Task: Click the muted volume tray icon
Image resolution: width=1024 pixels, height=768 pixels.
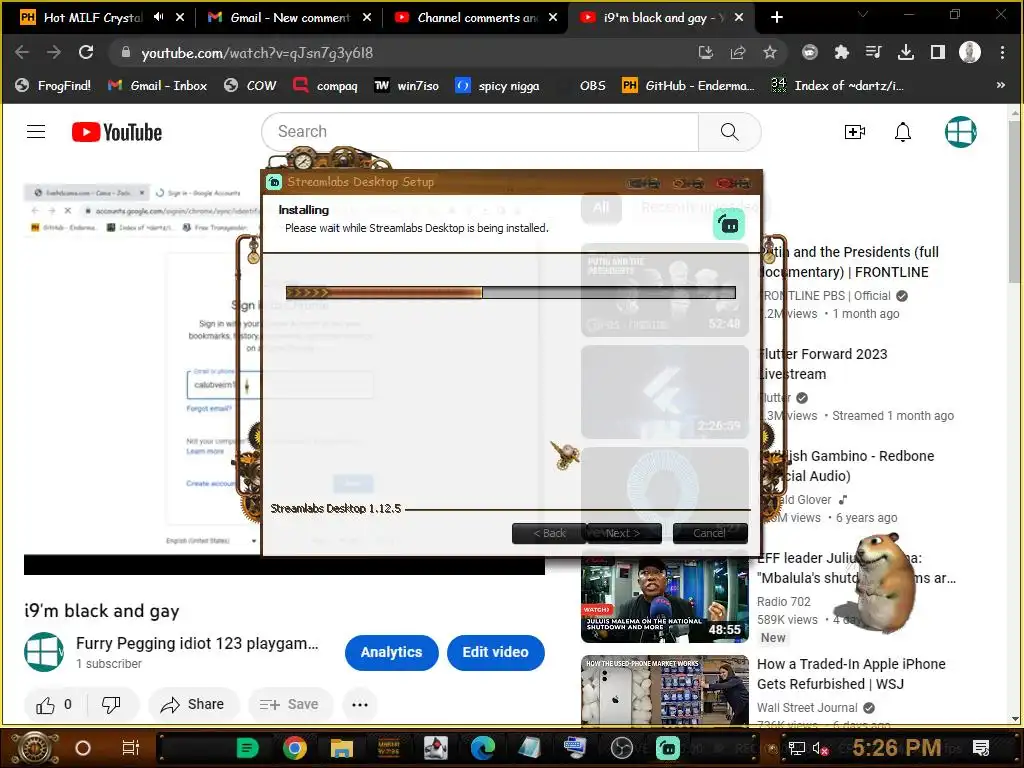Action: point(820,749)
